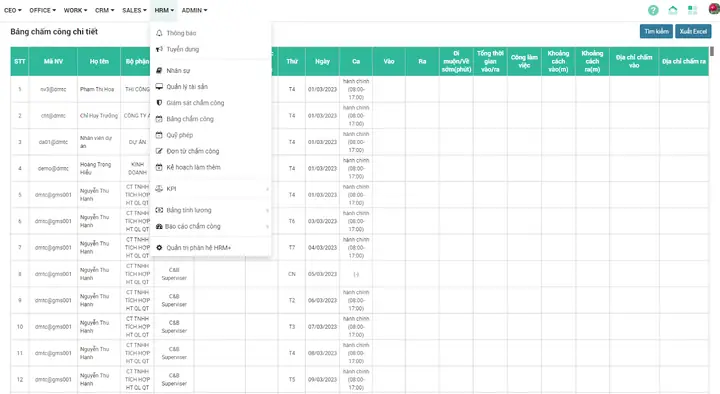The image size is (720, 394).
Task: Expand the WORK dropdown menu
Action: tap(75, 10)
